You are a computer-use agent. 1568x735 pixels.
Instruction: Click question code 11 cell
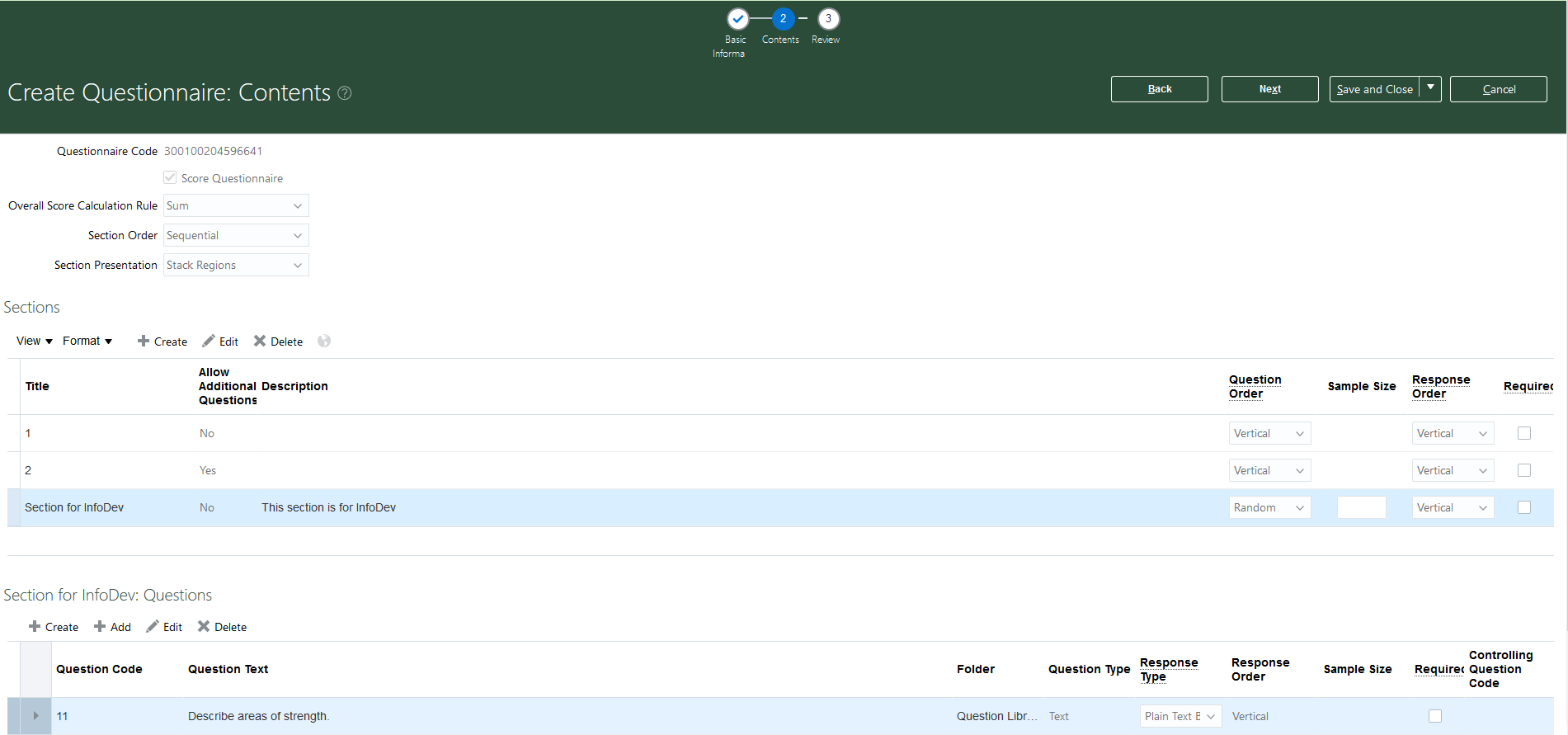tap(62, 716)
